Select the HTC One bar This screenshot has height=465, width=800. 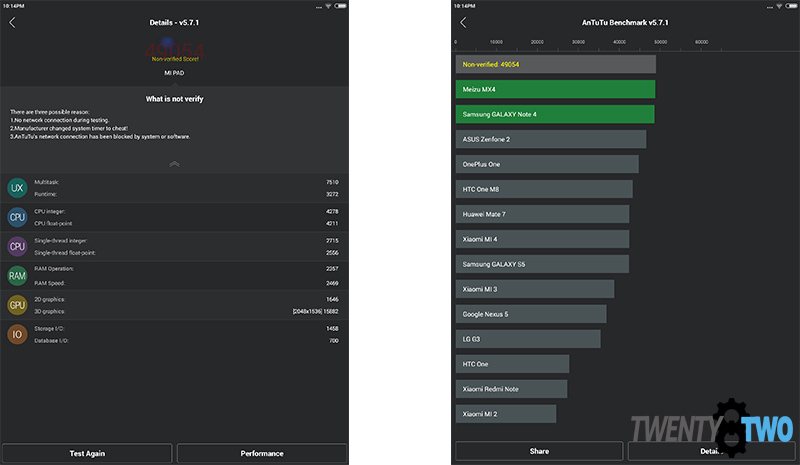[512, 364]
